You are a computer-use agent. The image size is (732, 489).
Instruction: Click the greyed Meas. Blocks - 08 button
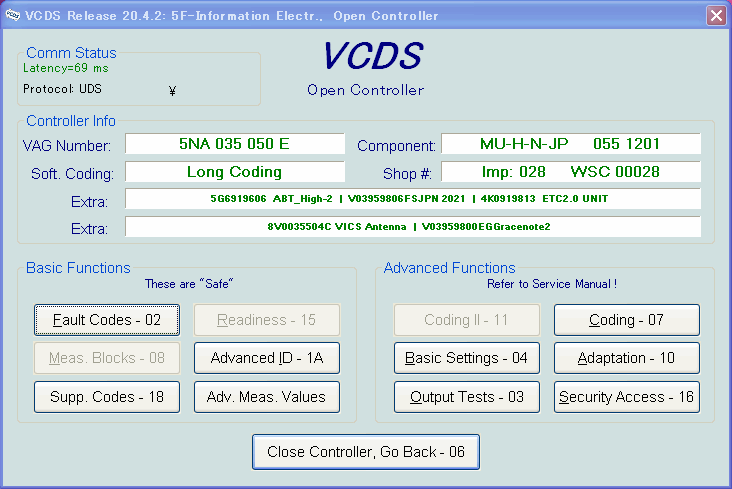point(107,358)
